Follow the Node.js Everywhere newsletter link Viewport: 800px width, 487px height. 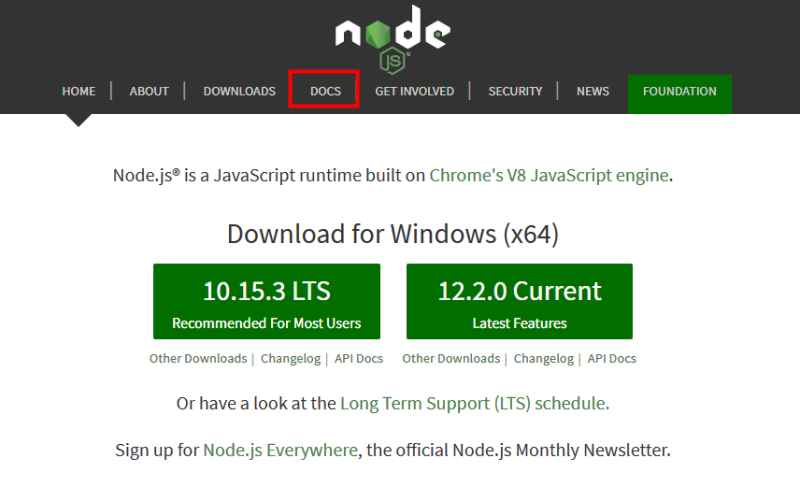(280, 450)
